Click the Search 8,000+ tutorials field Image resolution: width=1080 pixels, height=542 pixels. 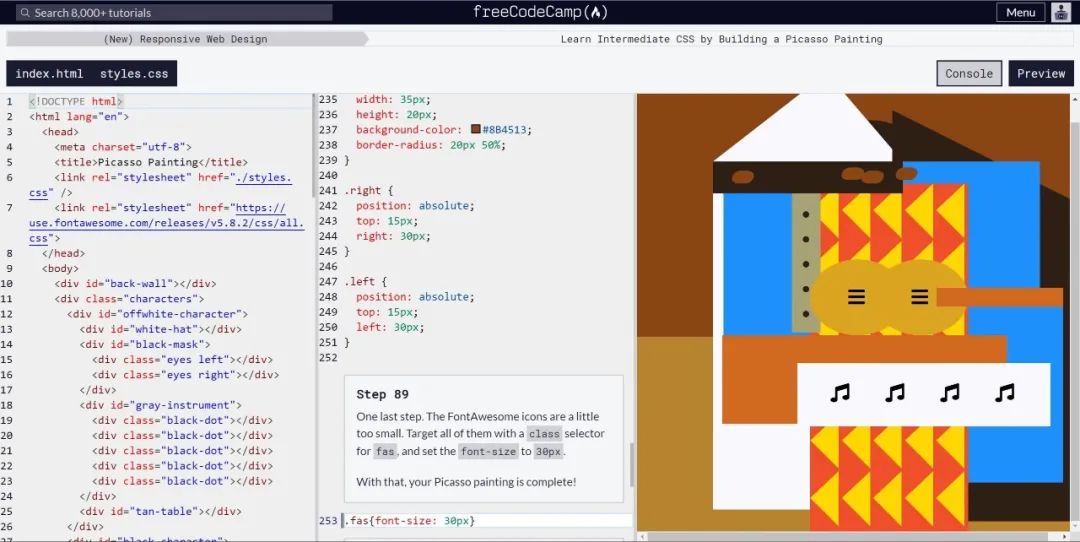point(174,12)
